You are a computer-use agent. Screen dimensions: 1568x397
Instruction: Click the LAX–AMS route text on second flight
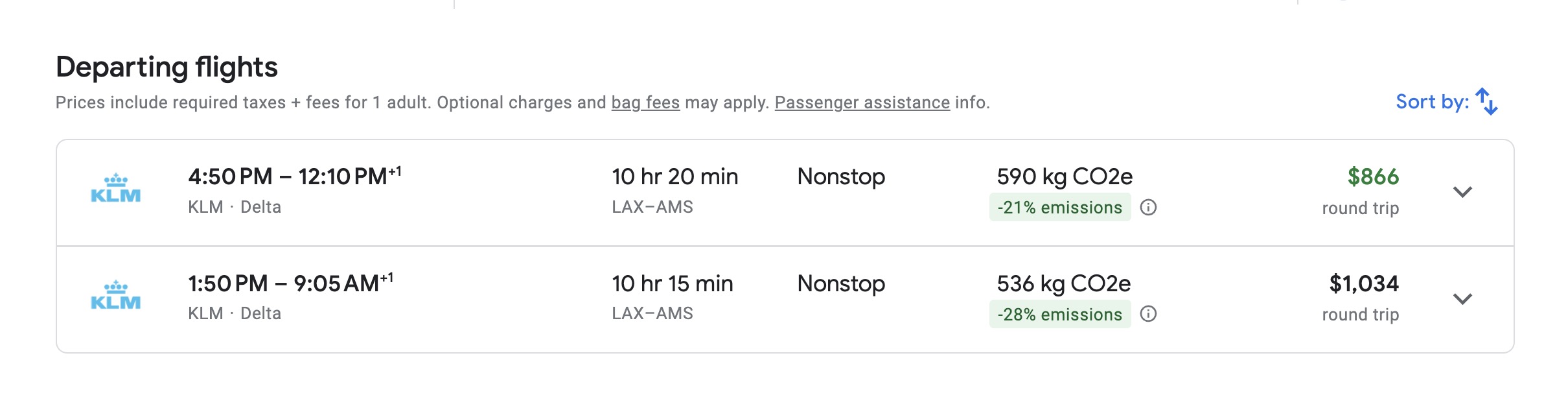point(652,313)
